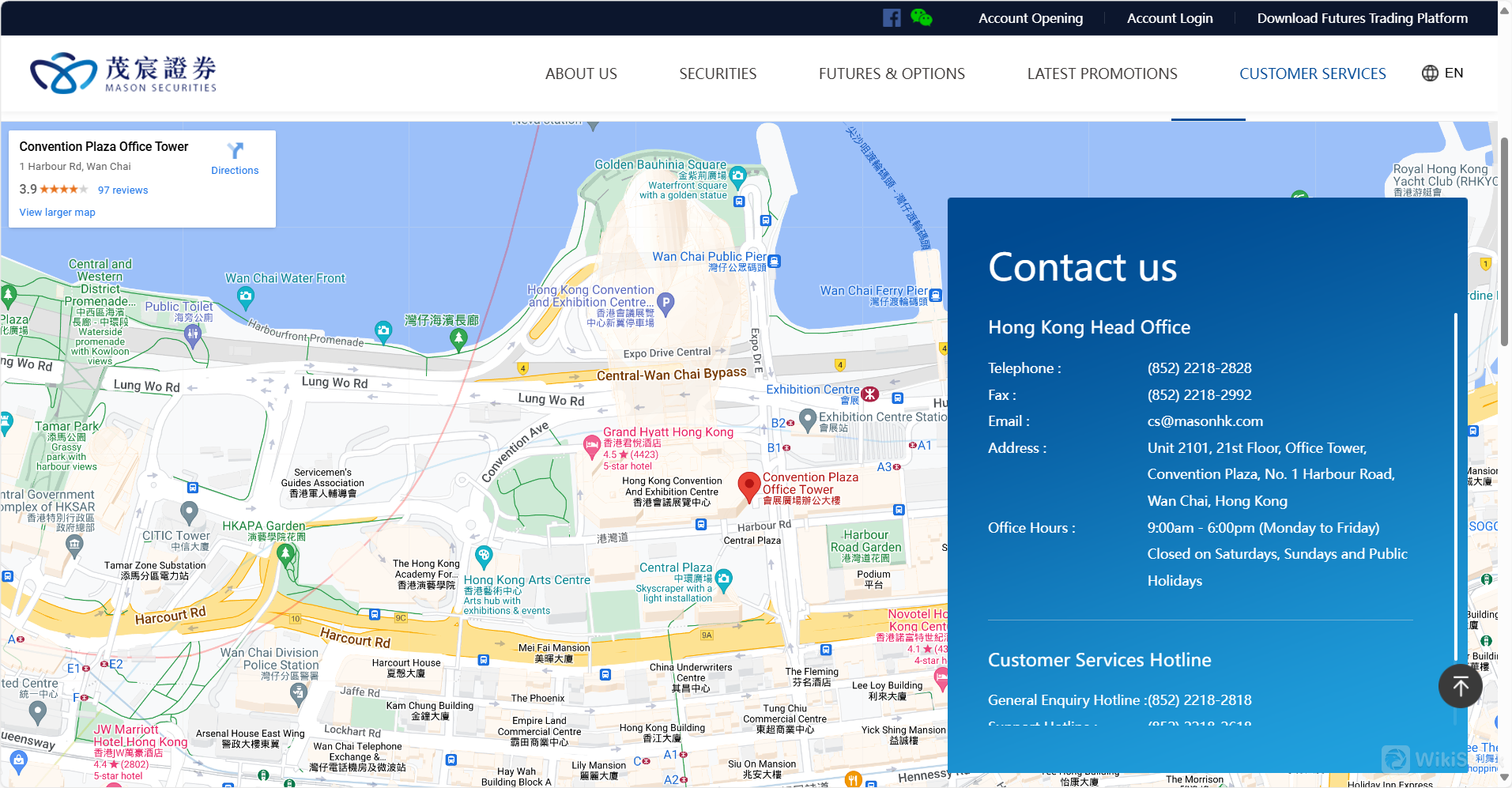Select the Golden Bauhinia Square camera marker
Image resolution: width=1512 pixels, height=788 pixels.
[737, 175]
